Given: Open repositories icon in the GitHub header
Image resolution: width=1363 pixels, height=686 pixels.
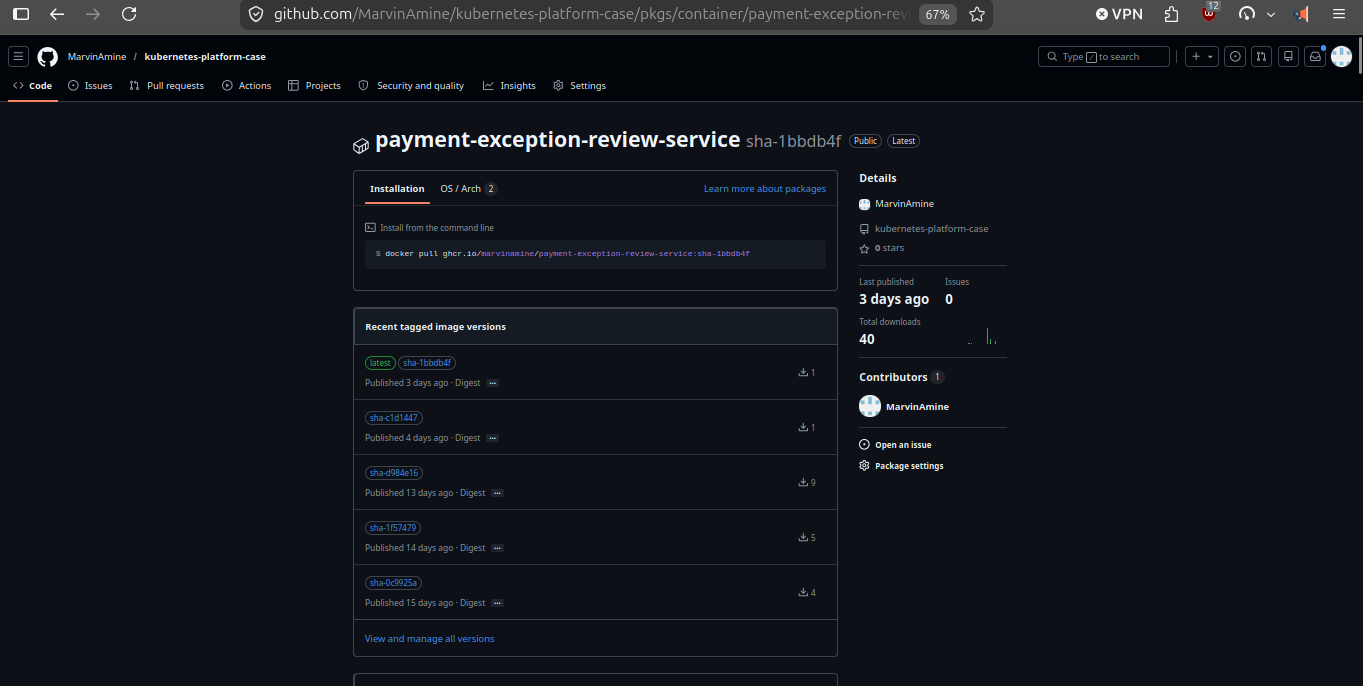Looking at the screenshot, I should tap(1289, 57).
